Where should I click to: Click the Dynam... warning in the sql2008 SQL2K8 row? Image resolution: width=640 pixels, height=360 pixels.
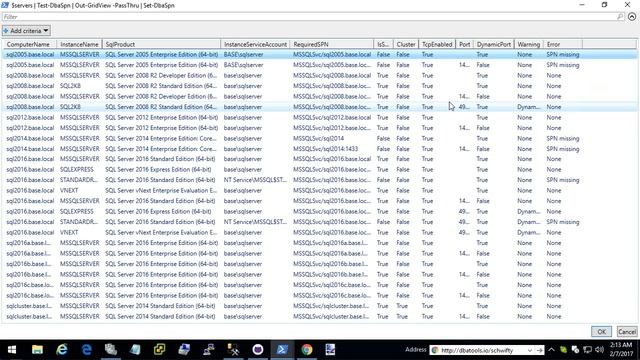coord(529,107)
